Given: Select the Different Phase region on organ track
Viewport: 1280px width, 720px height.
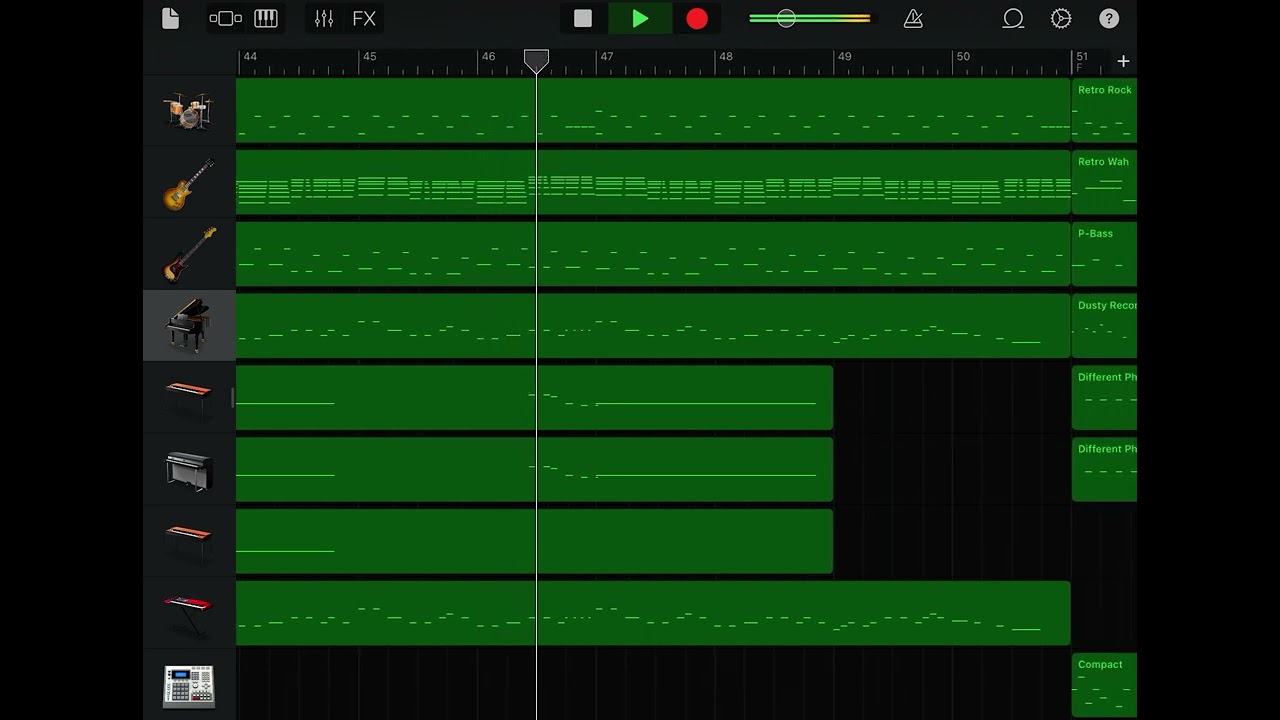Looking at the screenshot, I should tap(1104, 470).
